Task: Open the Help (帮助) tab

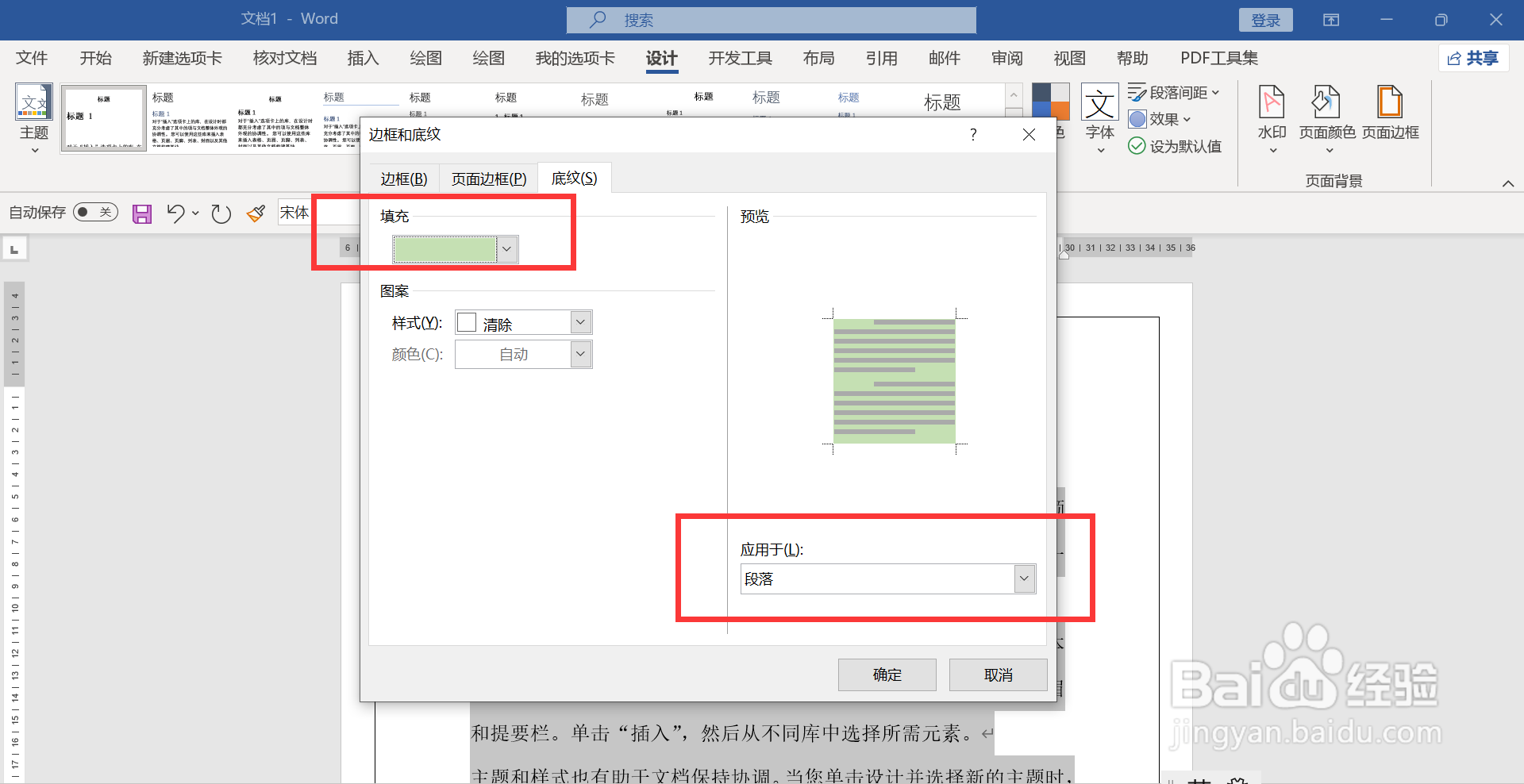Action: point(1133,58)
